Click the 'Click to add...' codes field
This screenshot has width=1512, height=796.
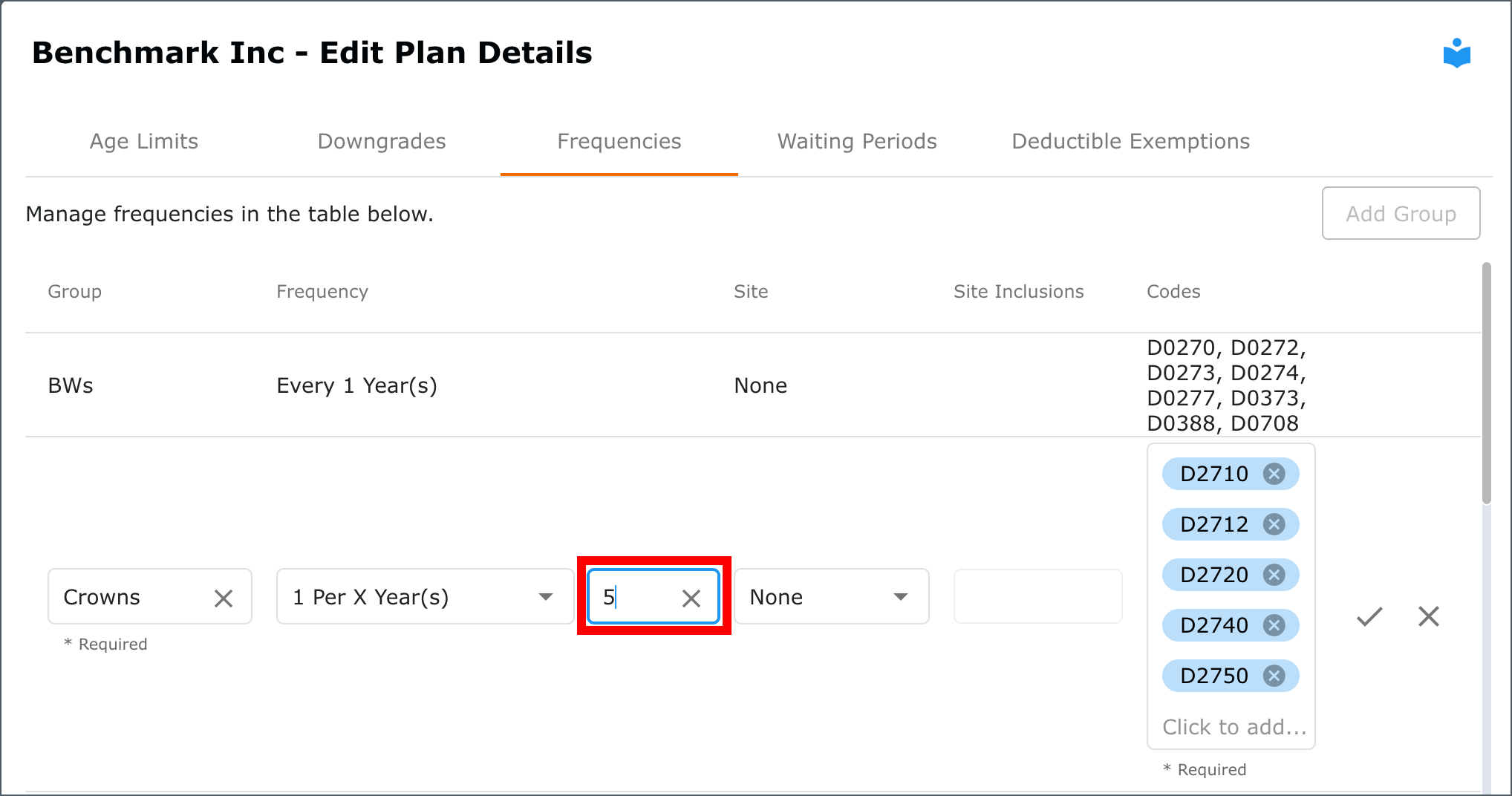click(x=1234, y=727)
